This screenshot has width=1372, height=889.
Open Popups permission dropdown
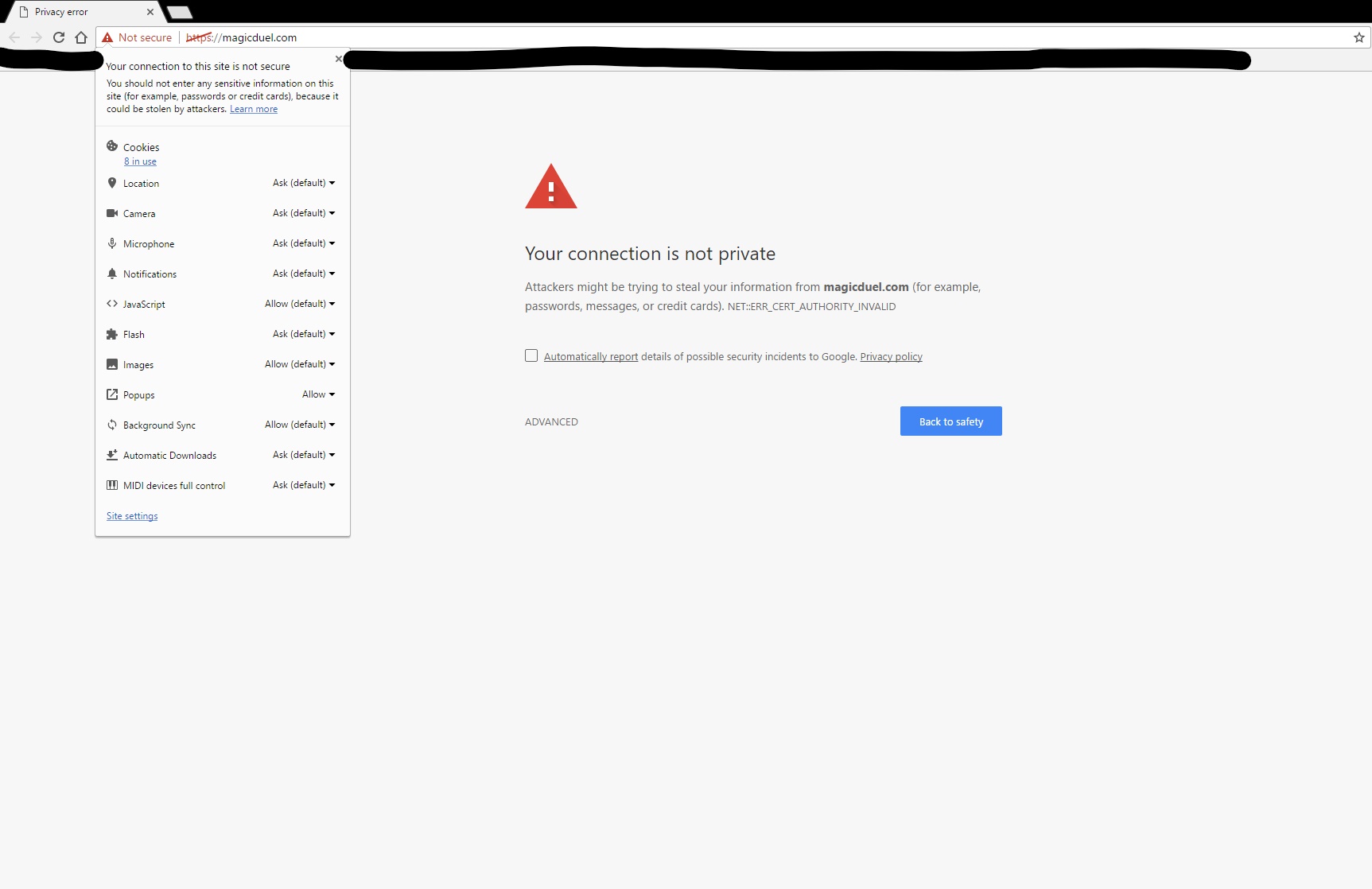click(x=318, y=394)
